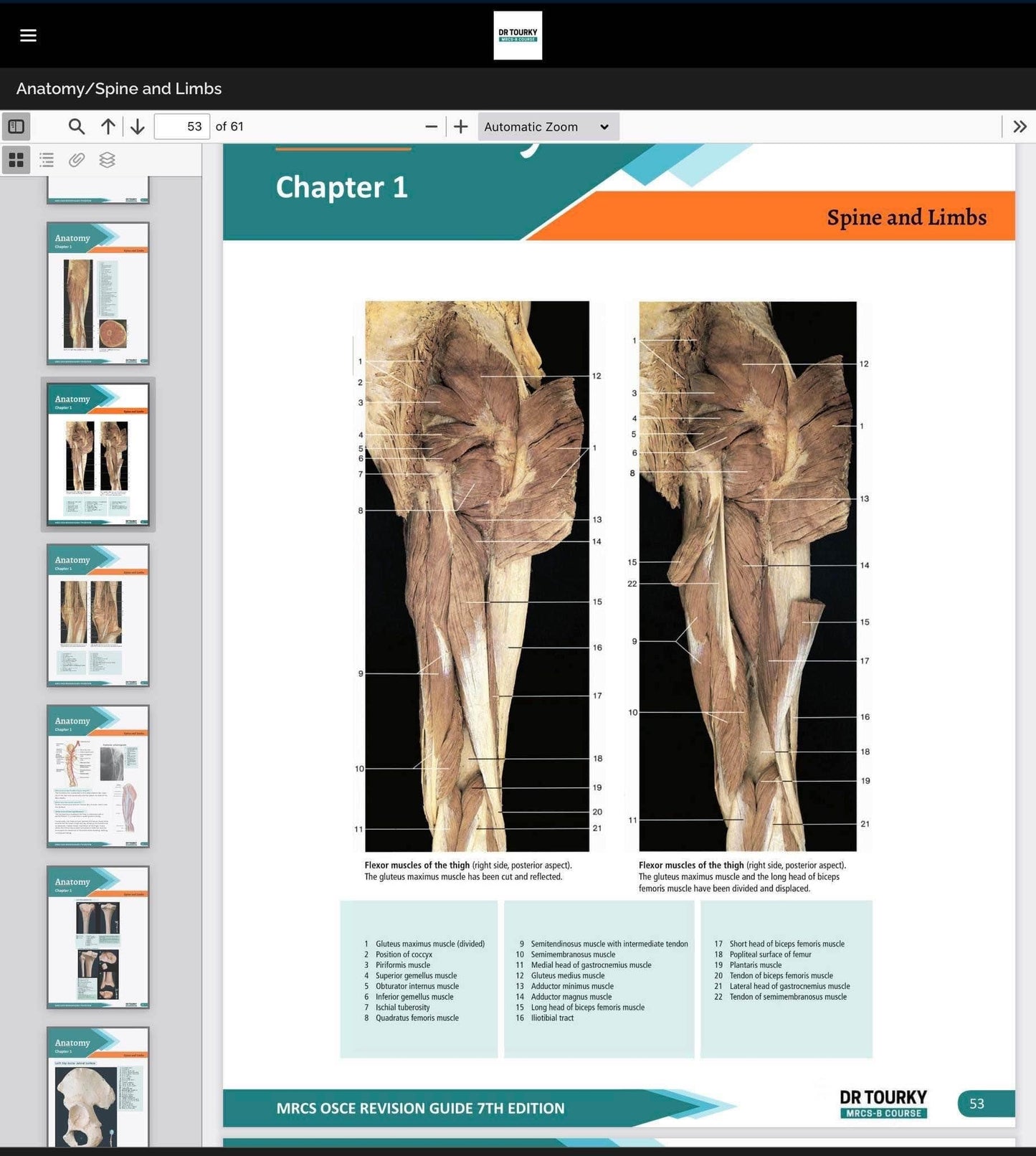Go to previous page arrow
This screenshot has height=1156, width=1036.
[x=108, y=127]
